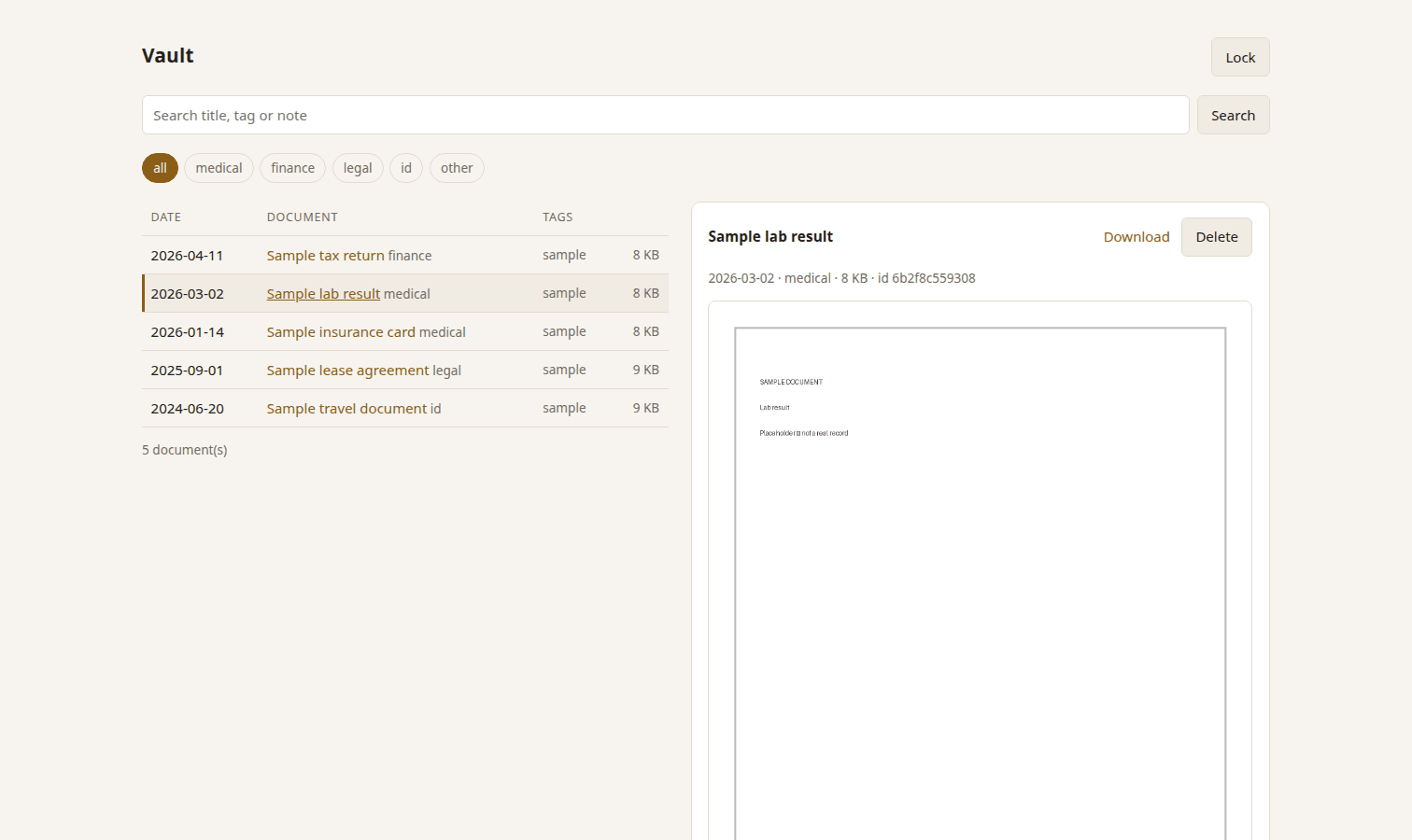Click the DOCUMENT column header
Image resolution: width=1412 pixels, height=840 pixels.
click(303, 217)
